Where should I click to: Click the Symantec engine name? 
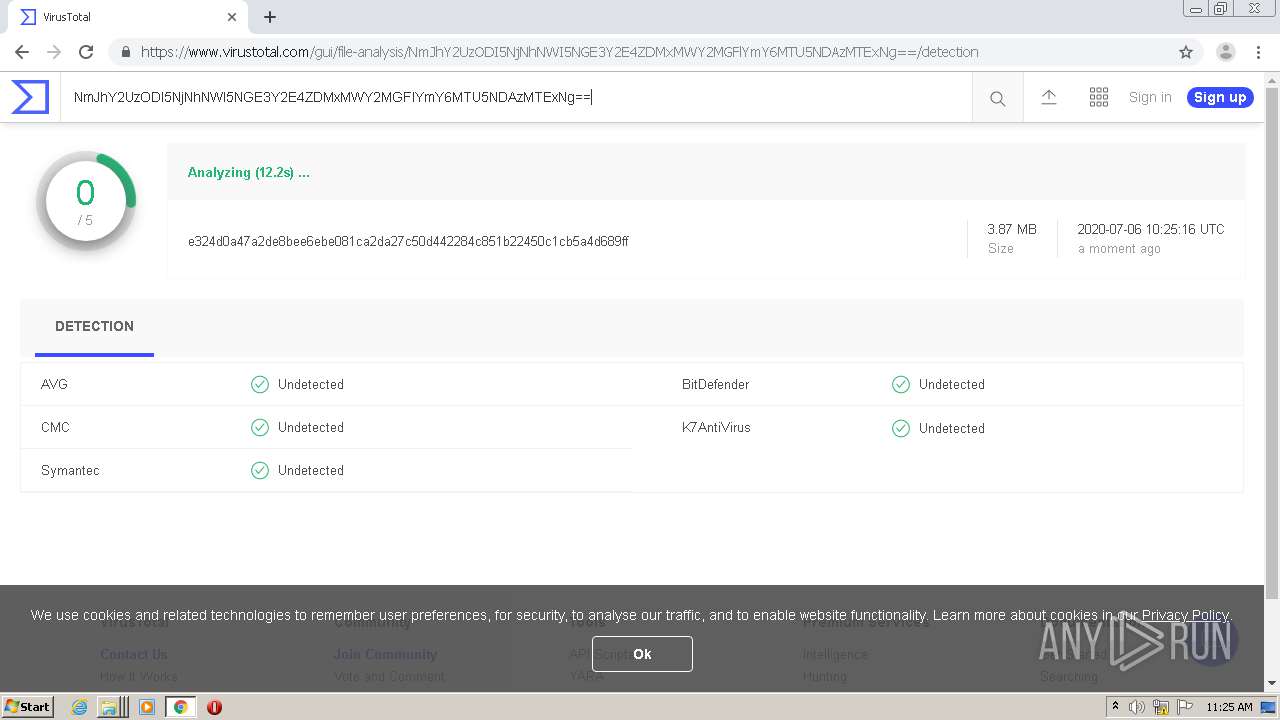[x=70, y=470]
